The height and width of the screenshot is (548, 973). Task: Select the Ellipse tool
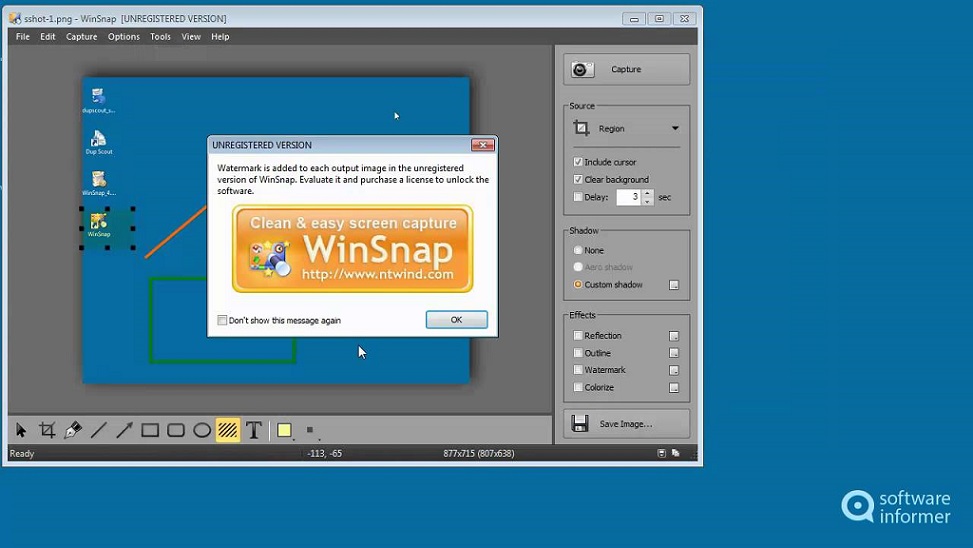[202, 430]
